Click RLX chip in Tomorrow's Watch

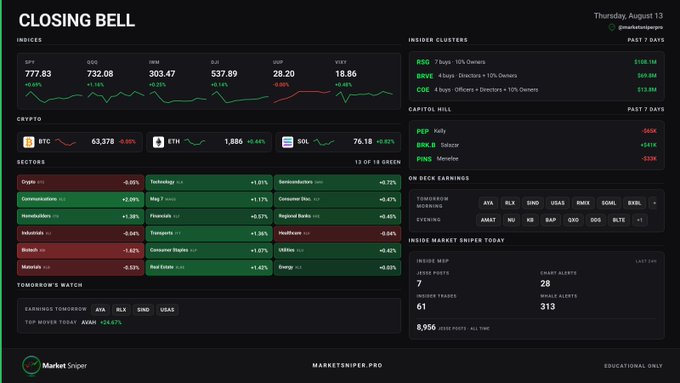(121, 310)
